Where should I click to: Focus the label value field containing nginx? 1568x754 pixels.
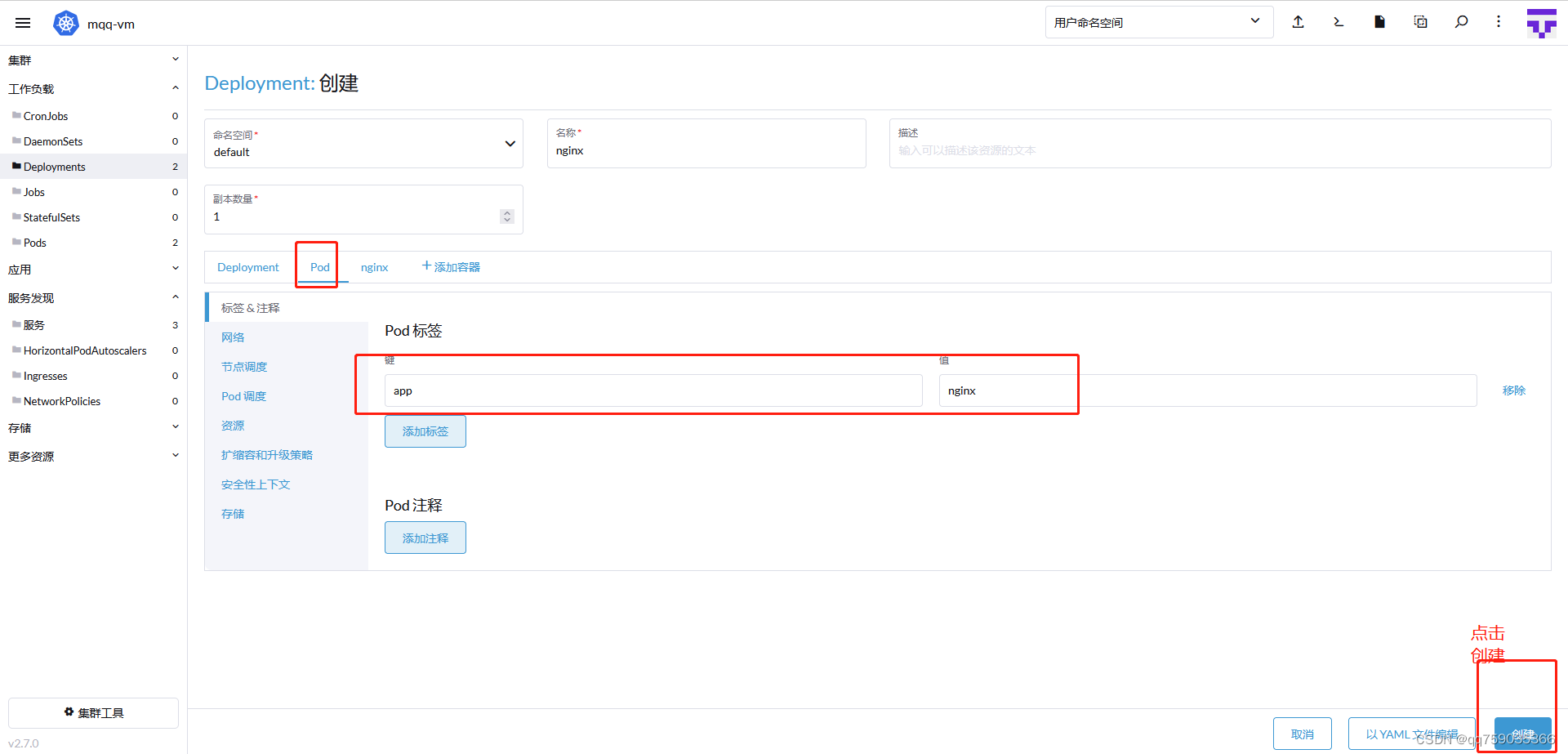(1208, 390)
